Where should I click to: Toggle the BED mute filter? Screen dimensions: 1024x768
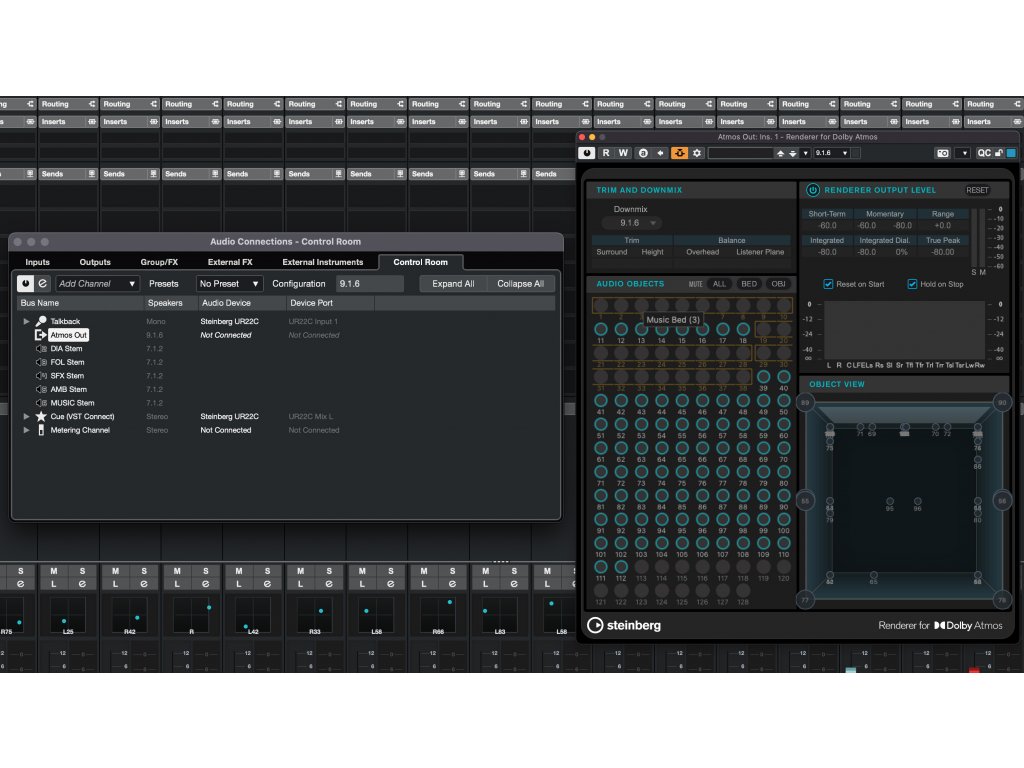(x=748, y=284)
